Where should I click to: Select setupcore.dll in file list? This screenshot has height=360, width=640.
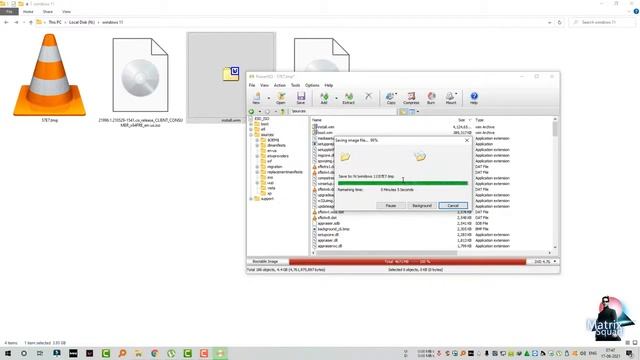click(x=328, y=235)
